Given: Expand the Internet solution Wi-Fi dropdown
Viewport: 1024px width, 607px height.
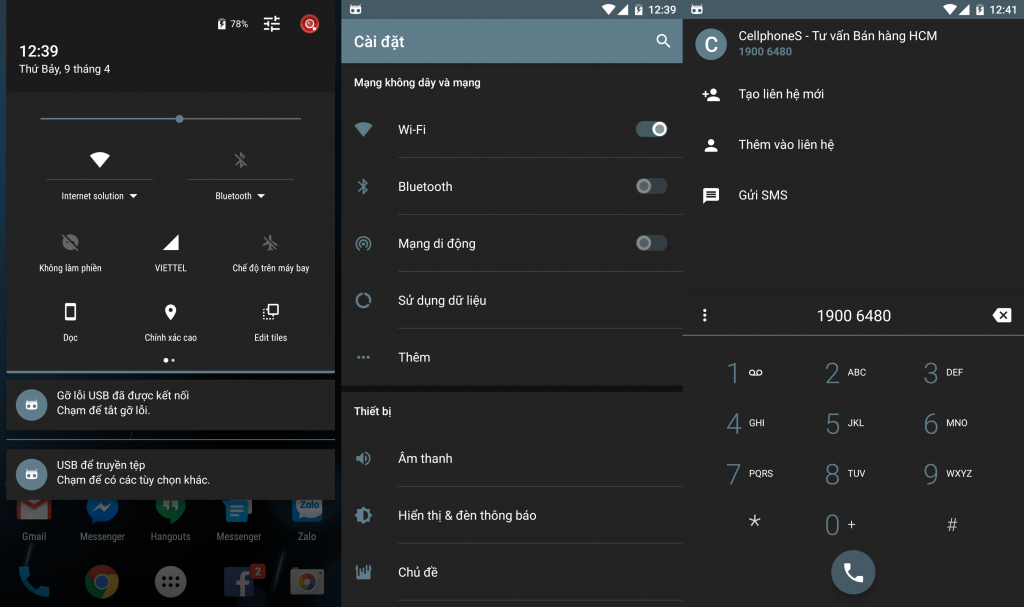Looking at the screenshot, I should click(x=99, y=196).
